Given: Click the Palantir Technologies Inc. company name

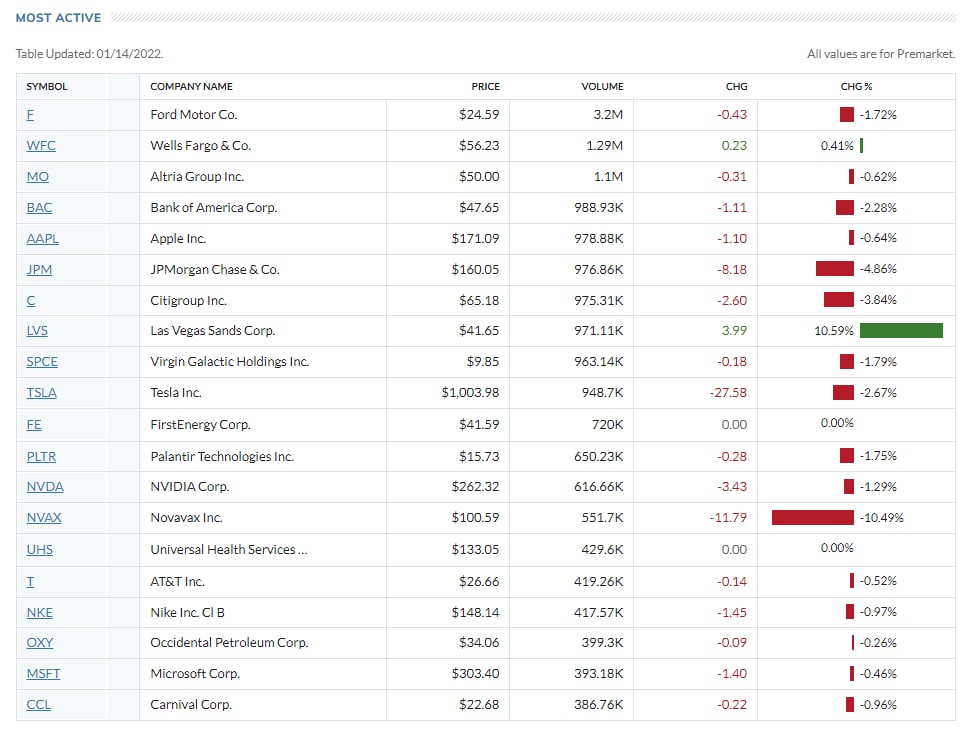Looking at the screenshot, I should [222, 456].
